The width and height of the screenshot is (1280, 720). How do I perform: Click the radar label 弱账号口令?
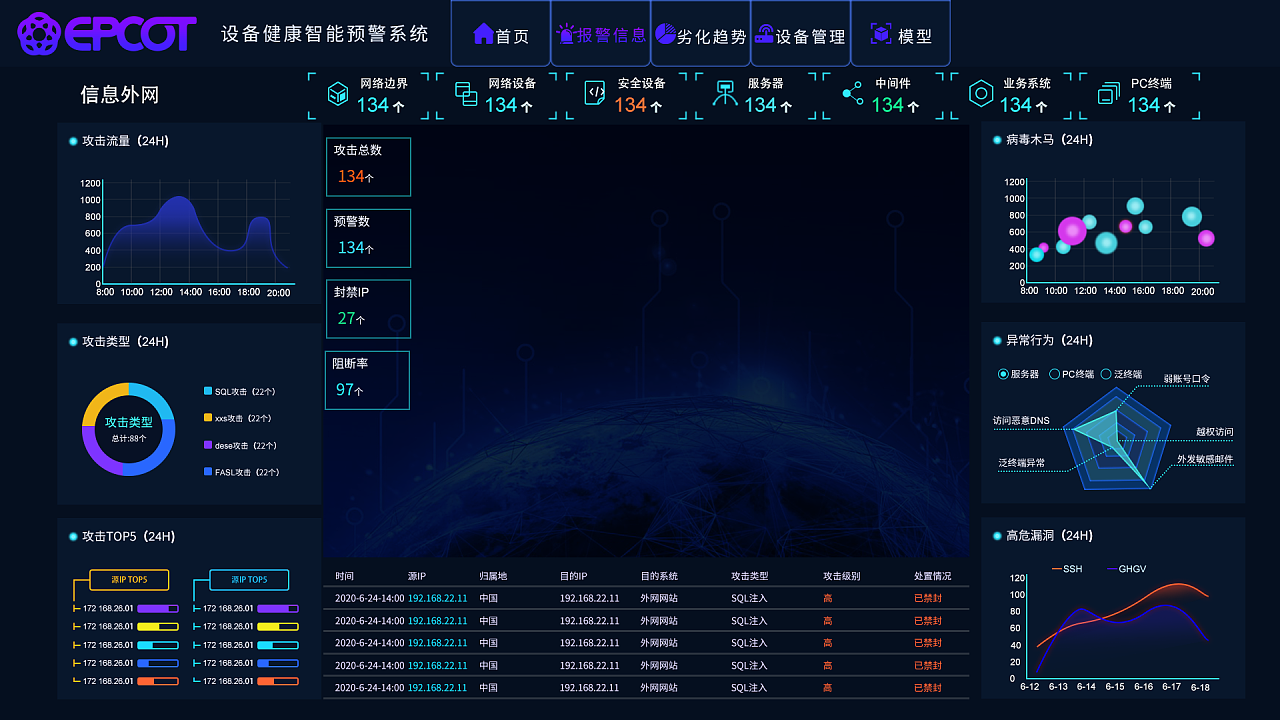point(1187,380)
